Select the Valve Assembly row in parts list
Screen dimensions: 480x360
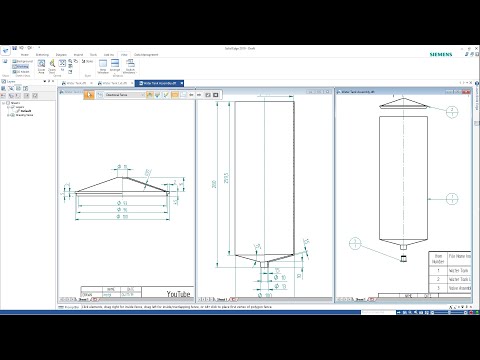click(450, 288)
